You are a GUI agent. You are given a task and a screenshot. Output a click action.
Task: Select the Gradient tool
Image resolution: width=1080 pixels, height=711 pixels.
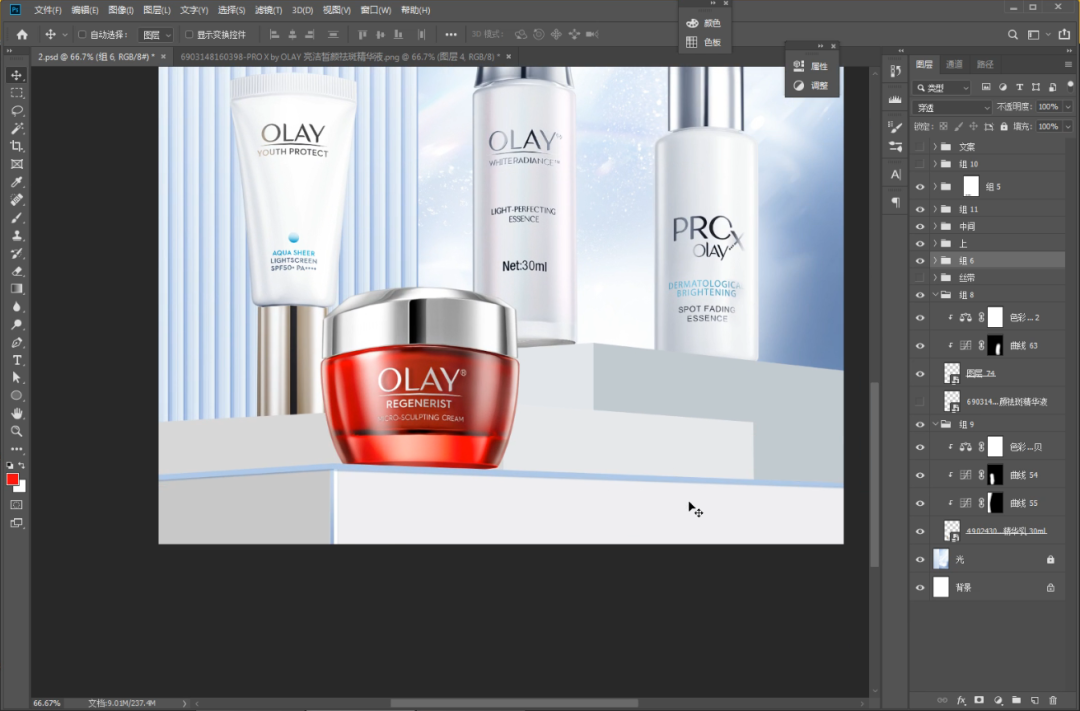(x=17, y=289)
